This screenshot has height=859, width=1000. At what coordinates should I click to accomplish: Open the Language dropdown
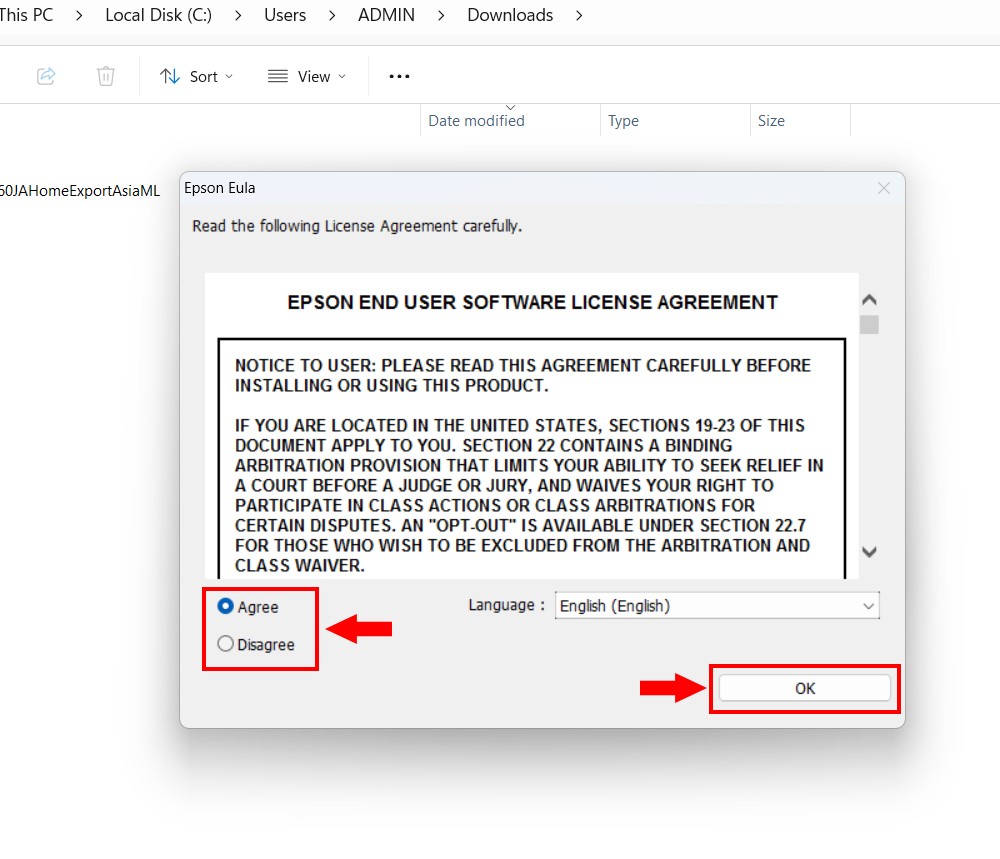(717, 605)
